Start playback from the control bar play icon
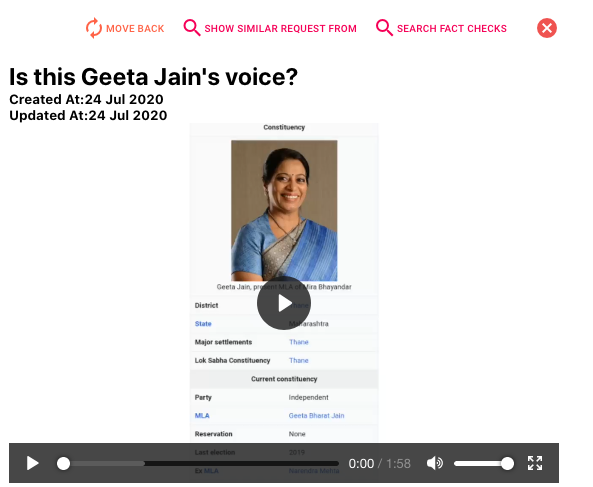 tap(33, 463)
